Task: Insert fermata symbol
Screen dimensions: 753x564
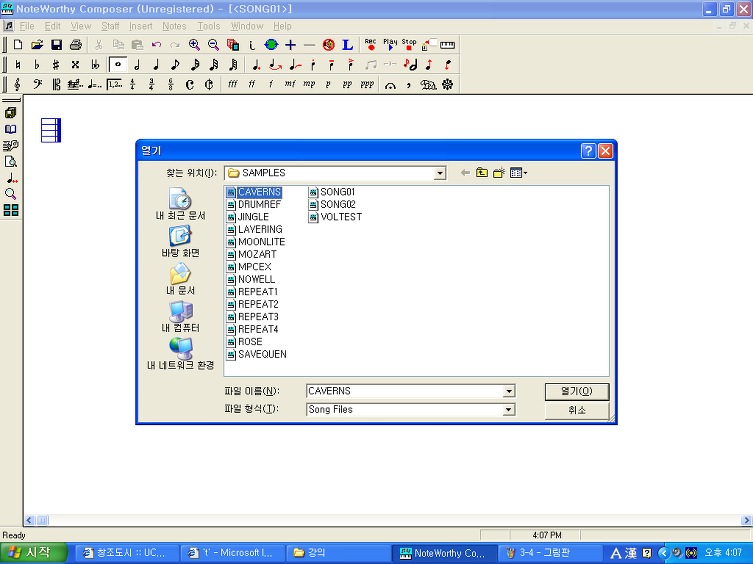Action: tap(390, 85)
